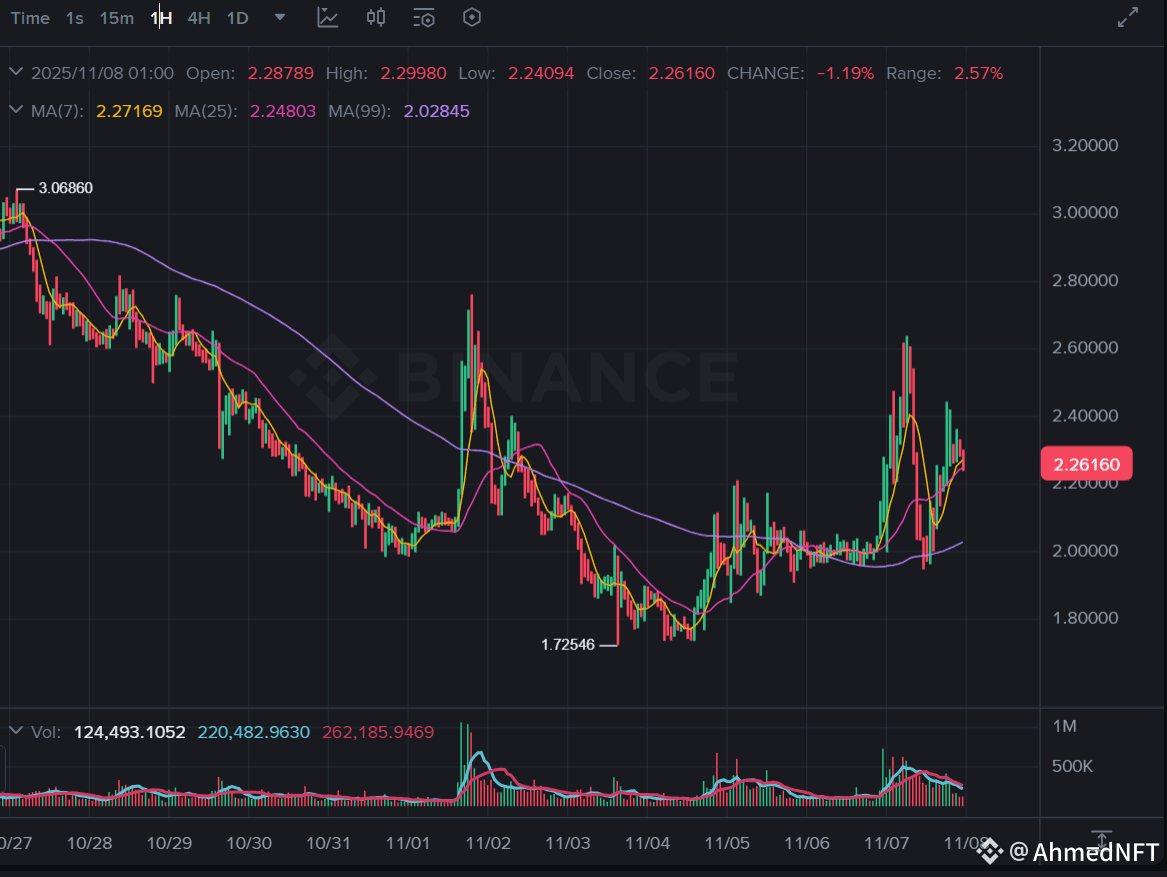Collapse the MA indicator row chevron
The height and width of the screenshot is (877, 1167).
pyautogui.click(x=16, y=110)
